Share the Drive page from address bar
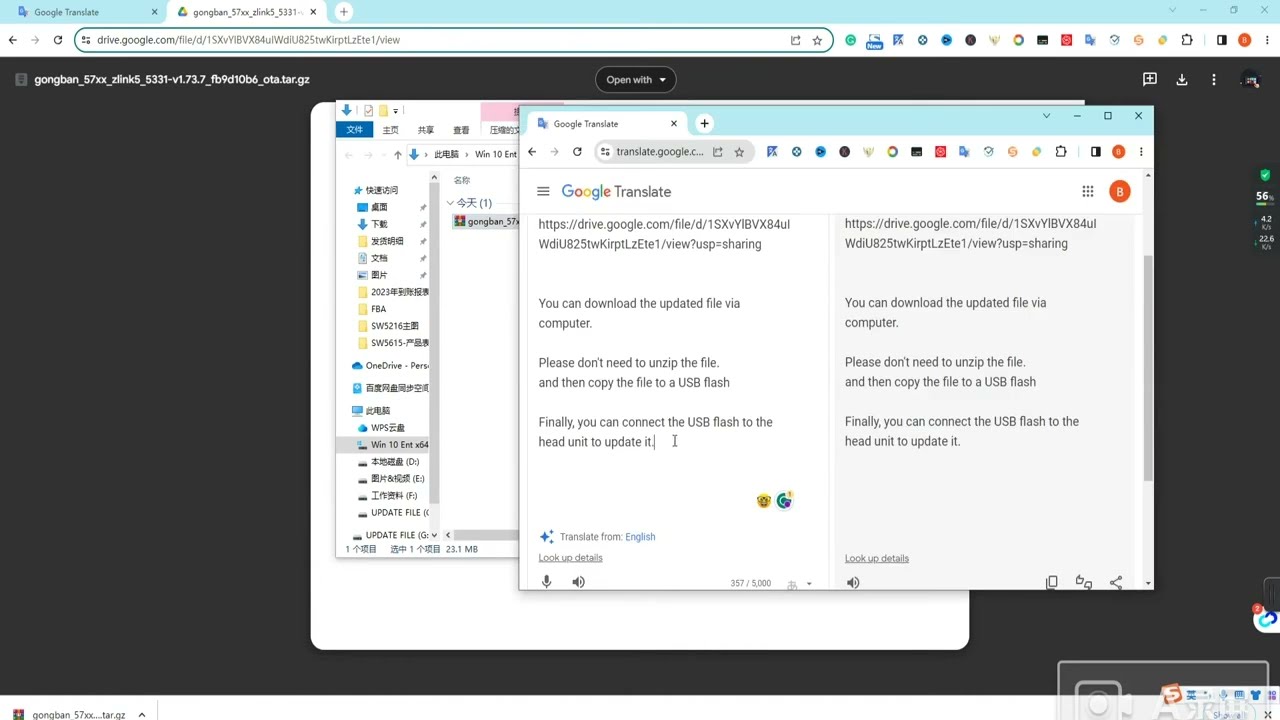The width and height of the screenshot is (1280, 720). [x=795, y=40]
